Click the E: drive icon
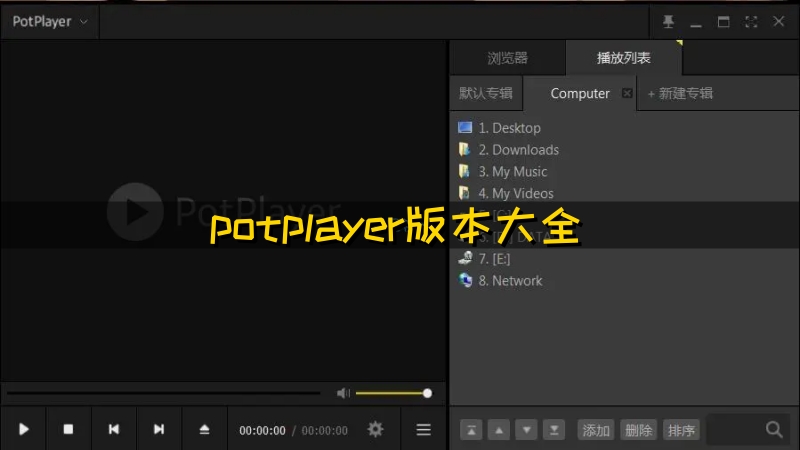The height and width of the screenshot is (450, 800). click(x=465, y=258)
